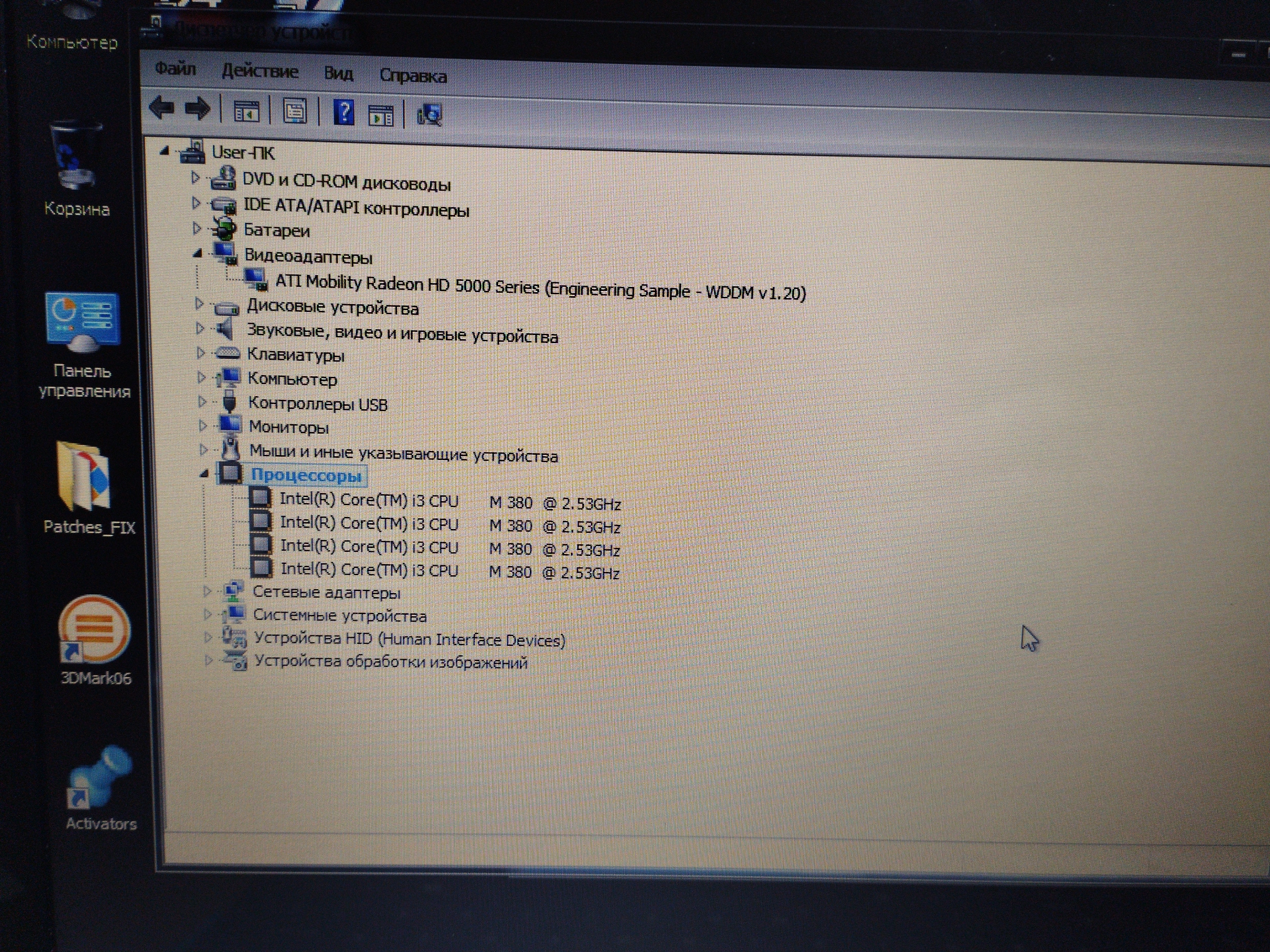
Task: Open the Properties toolbar icon
Action: [295, 112]
